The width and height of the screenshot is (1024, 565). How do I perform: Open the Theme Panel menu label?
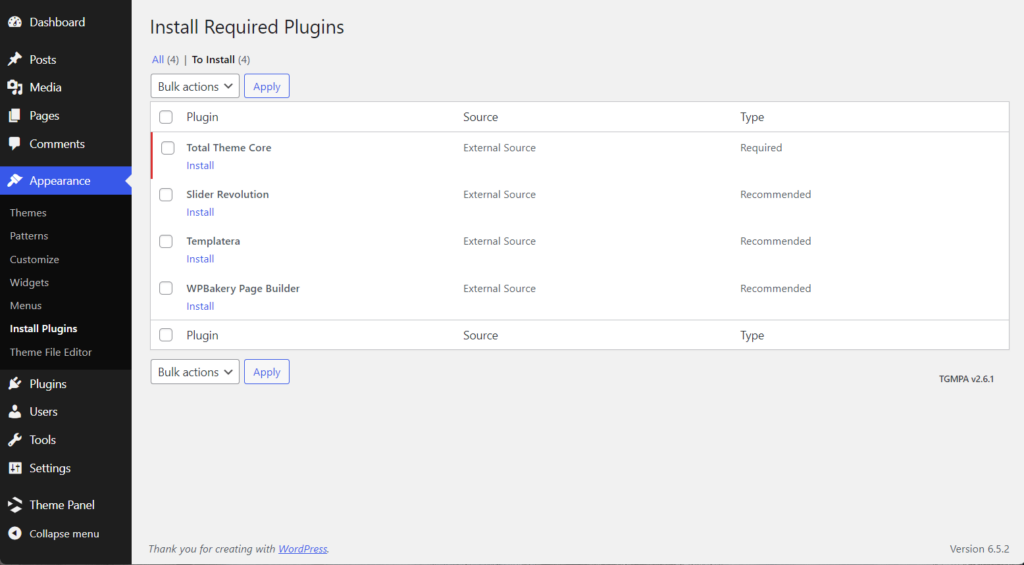pyautogui.click(x=61, y=505)
